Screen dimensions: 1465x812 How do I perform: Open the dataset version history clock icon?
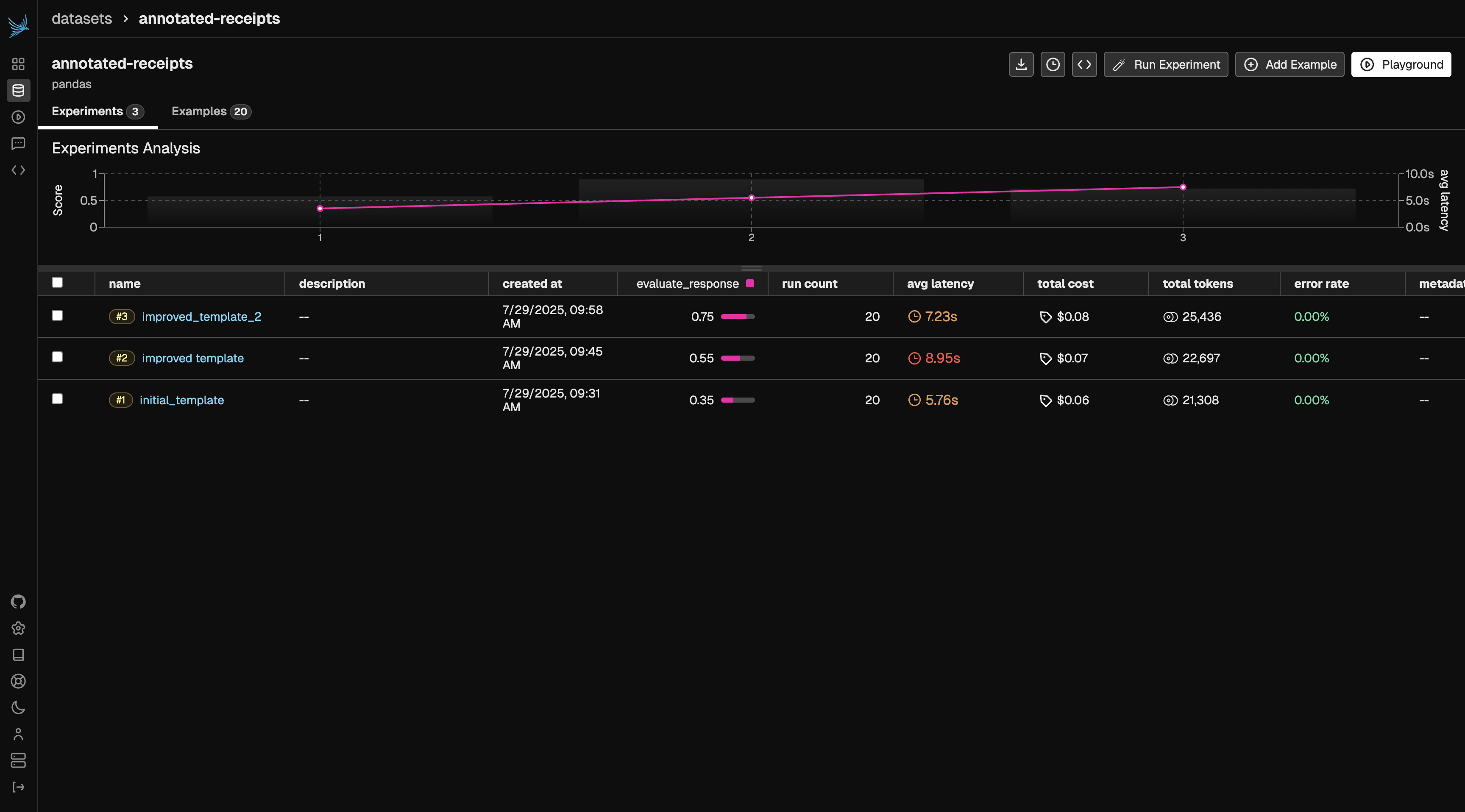[1053, 64]
